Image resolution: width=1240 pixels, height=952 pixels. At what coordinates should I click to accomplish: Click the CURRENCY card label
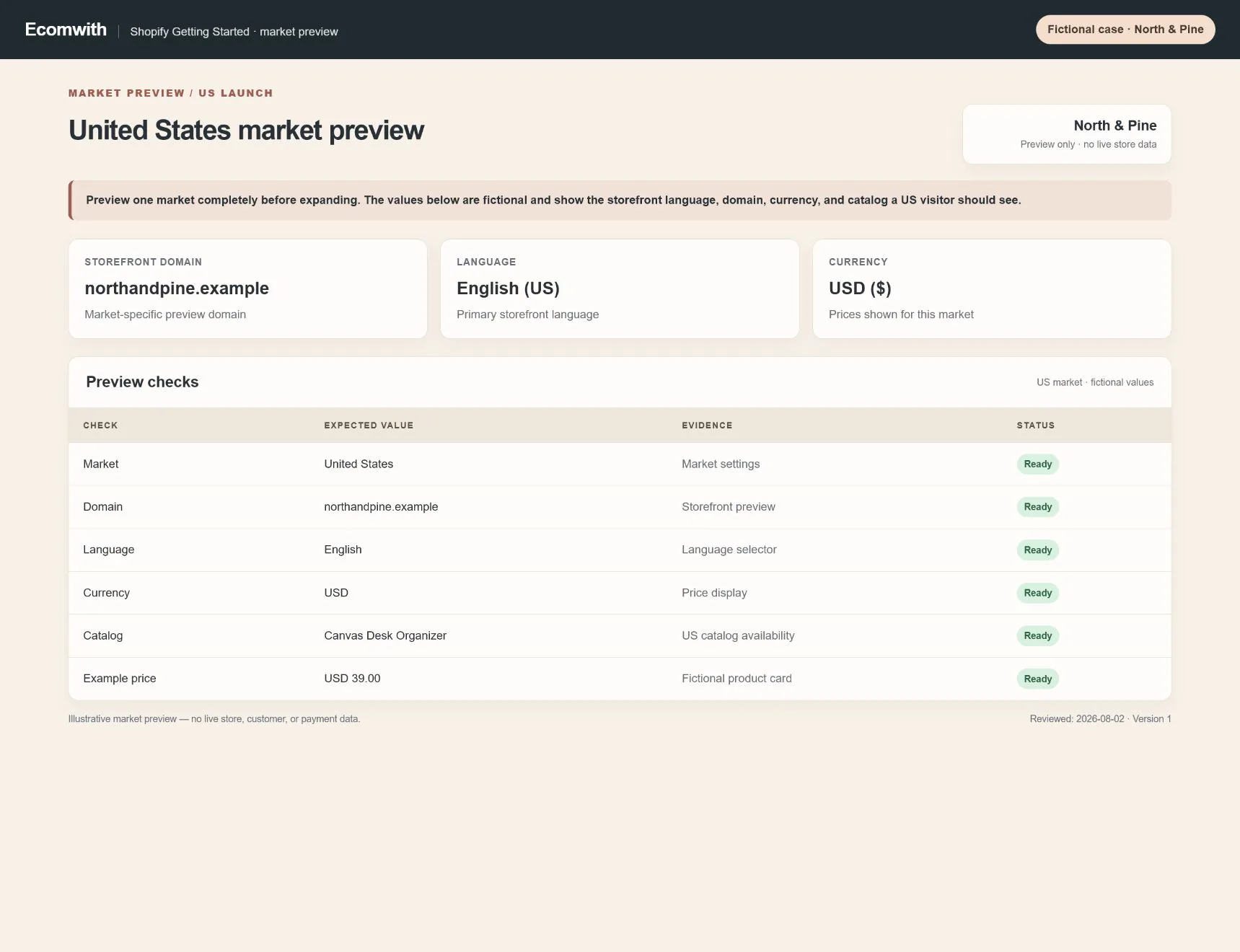(x=858, y=262)
